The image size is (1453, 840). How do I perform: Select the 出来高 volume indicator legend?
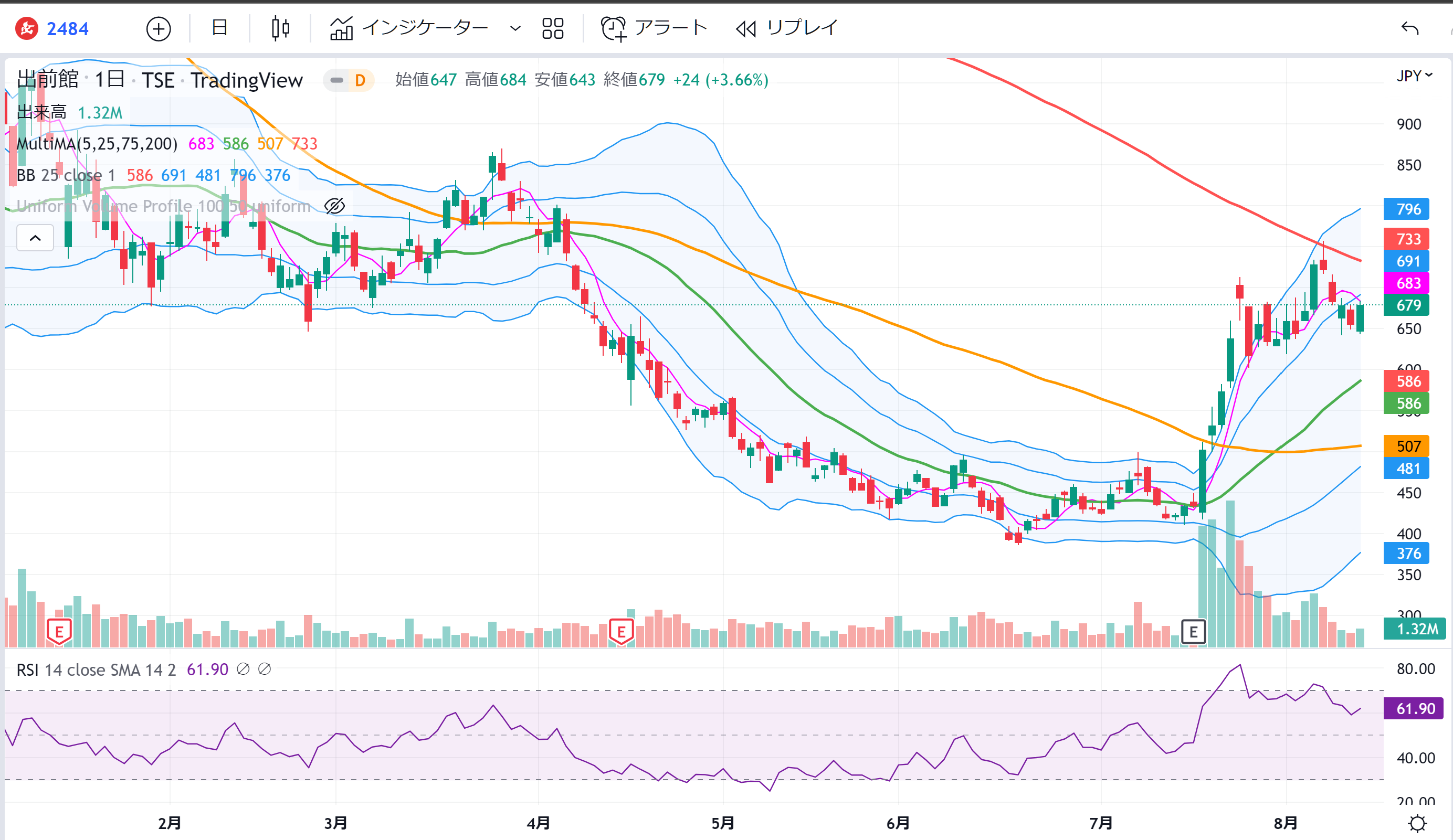tap(41, 112)
